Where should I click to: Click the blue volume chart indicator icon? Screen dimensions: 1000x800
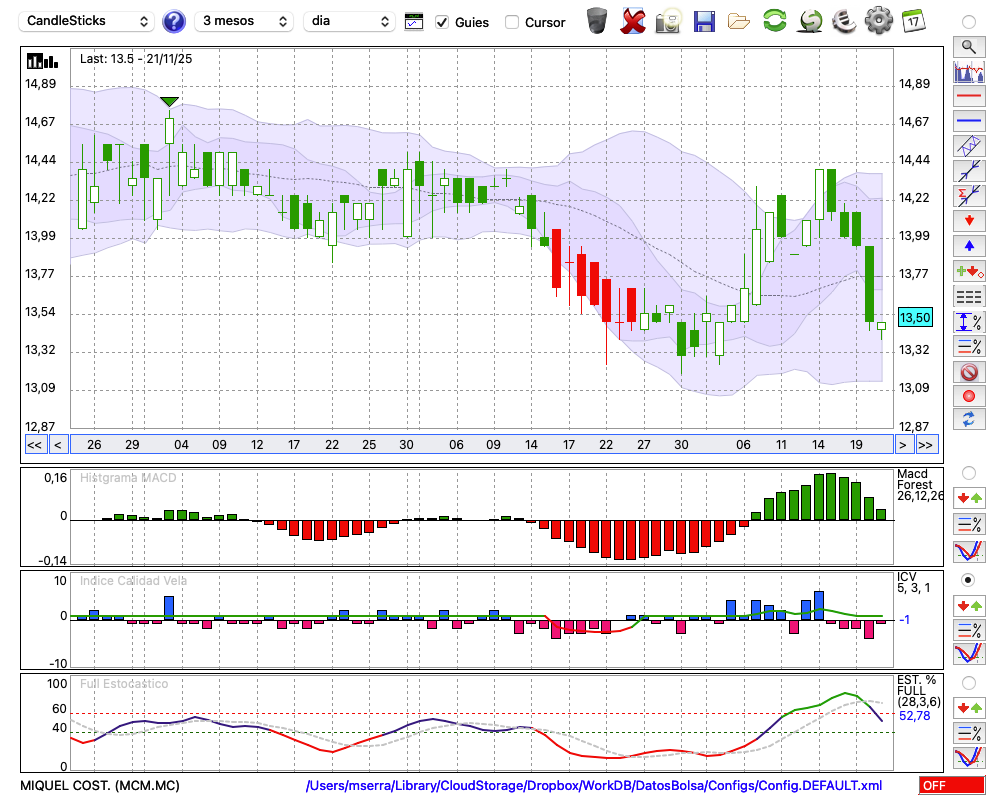(969, 71)
